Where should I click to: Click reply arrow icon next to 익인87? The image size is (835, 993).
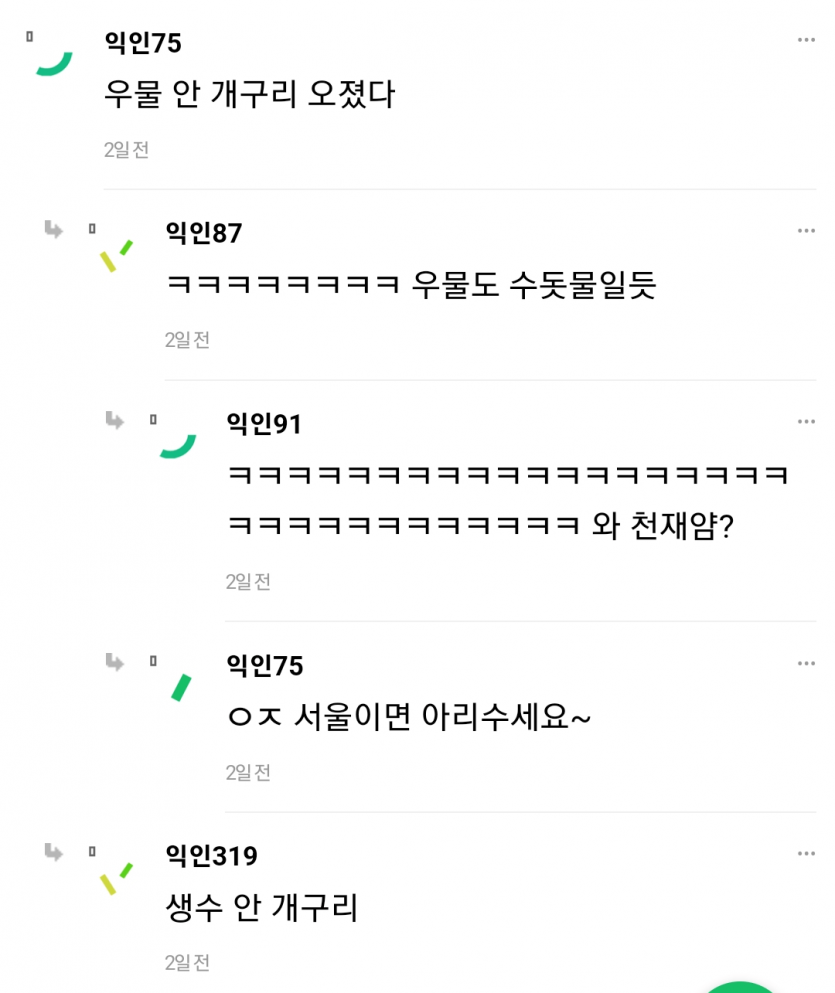pyautogui.click(x=53, y=231)
